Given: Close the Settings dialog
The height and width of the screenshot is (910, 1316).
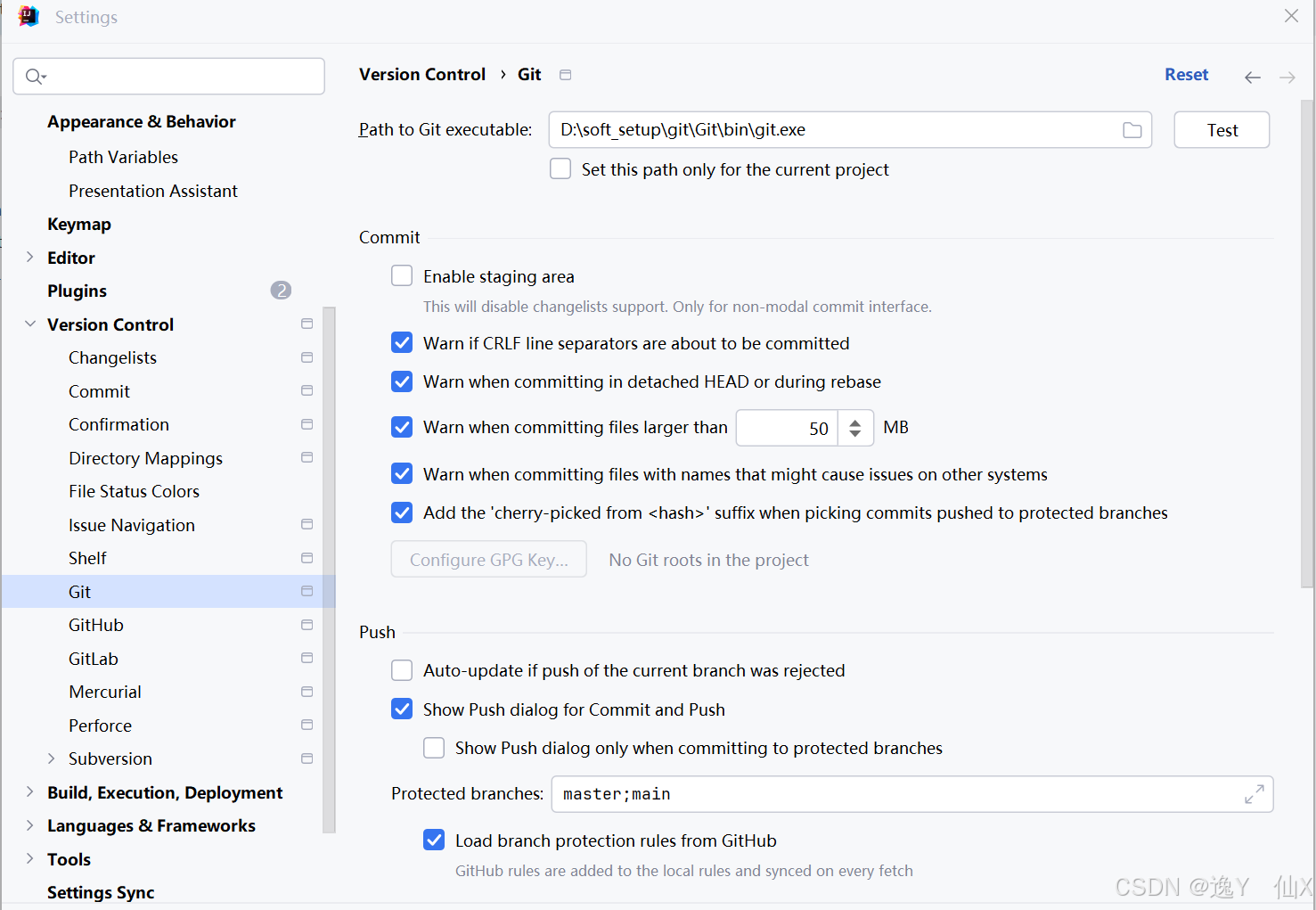Looking at the screenshot, I should [x=1291, y=16].
